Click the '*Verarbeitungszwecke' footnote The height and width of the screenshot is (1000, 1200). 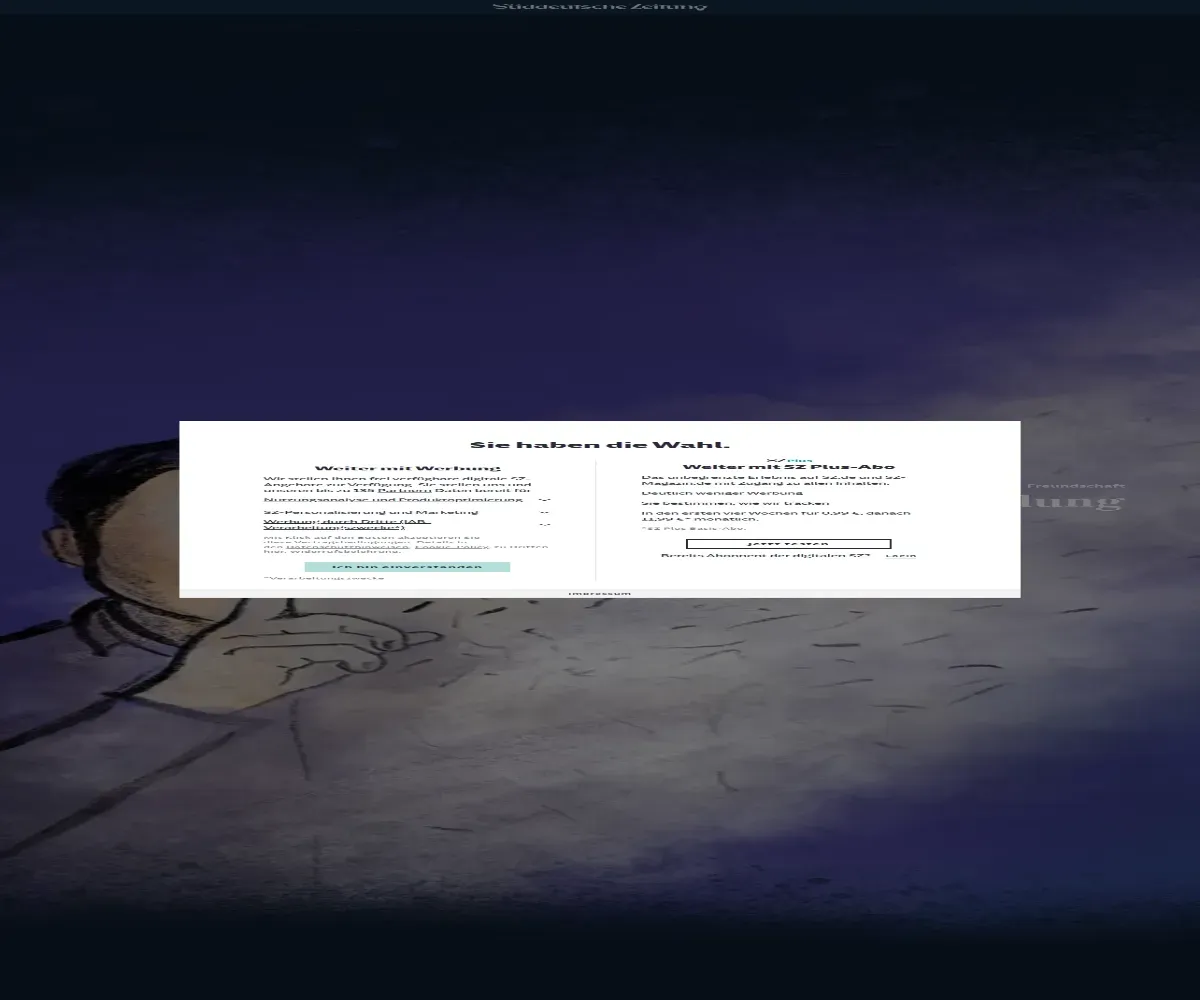pos(324,578)
